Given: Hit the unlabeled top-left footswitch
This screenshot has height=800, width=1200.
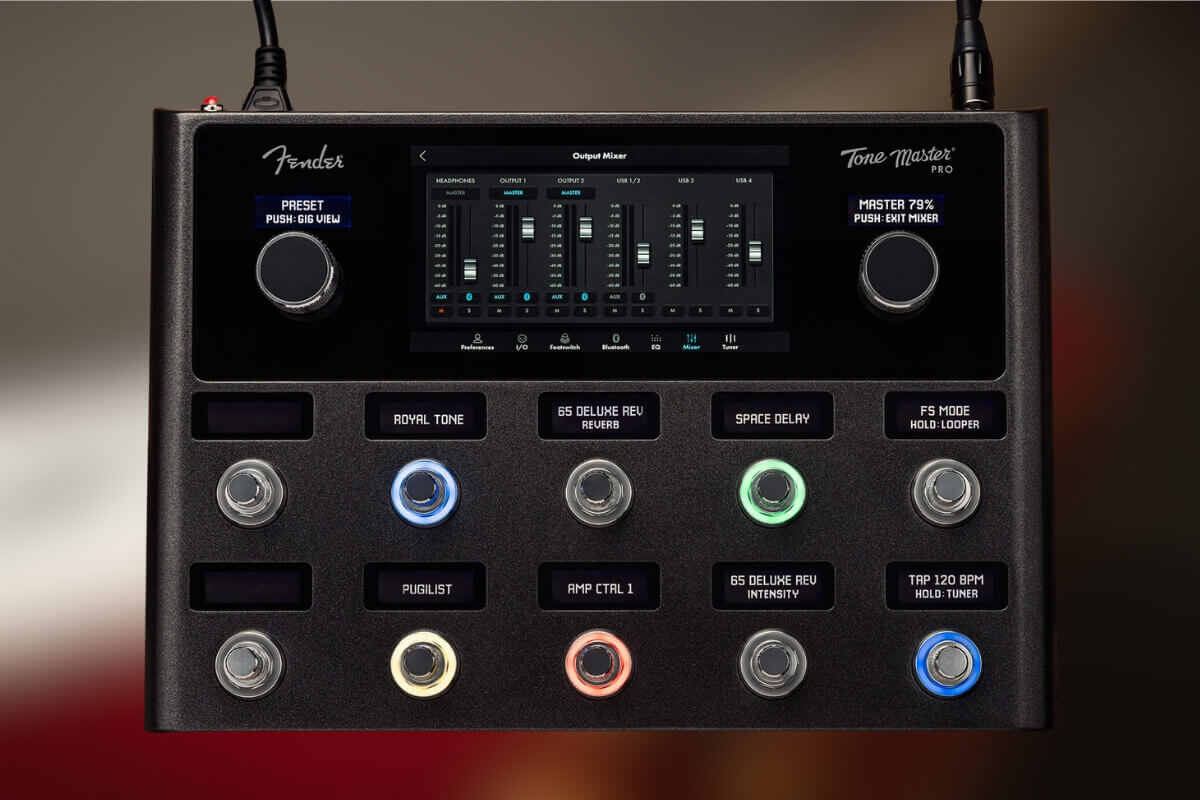Looking at the screenshot, I should (x=250, y=492).
